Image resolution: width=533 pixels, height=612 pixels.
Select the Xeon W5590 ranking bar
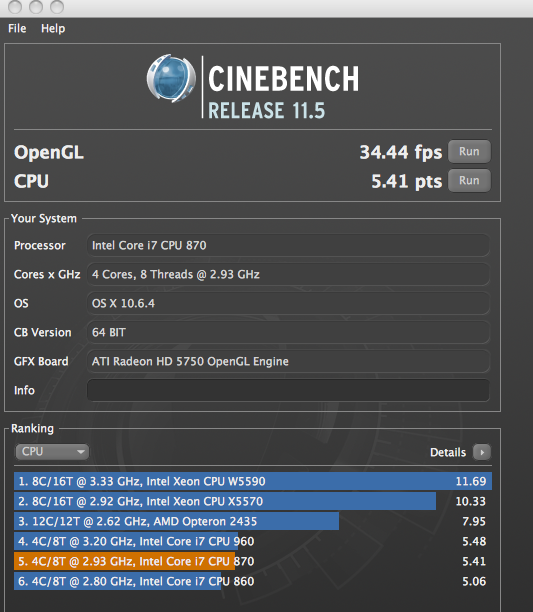click(253, 481)
